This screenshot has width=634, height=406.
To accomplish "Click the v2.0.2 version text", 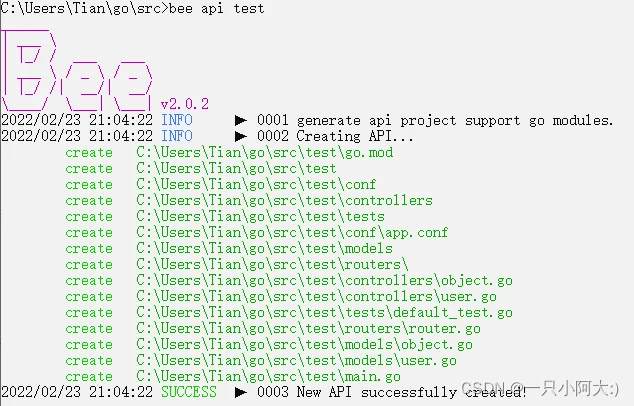I will point(185,104).
